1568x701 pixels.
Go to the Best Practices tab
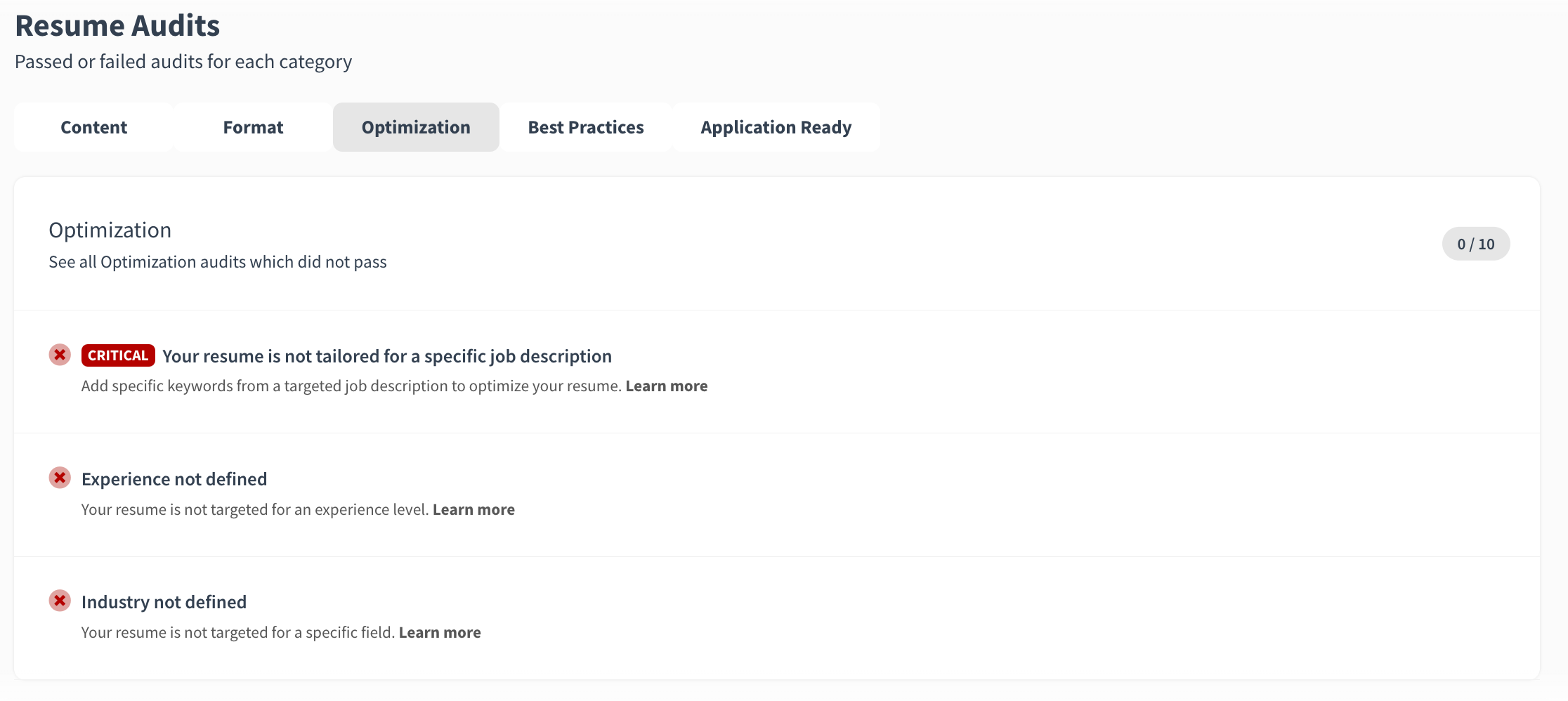[586, 127]
